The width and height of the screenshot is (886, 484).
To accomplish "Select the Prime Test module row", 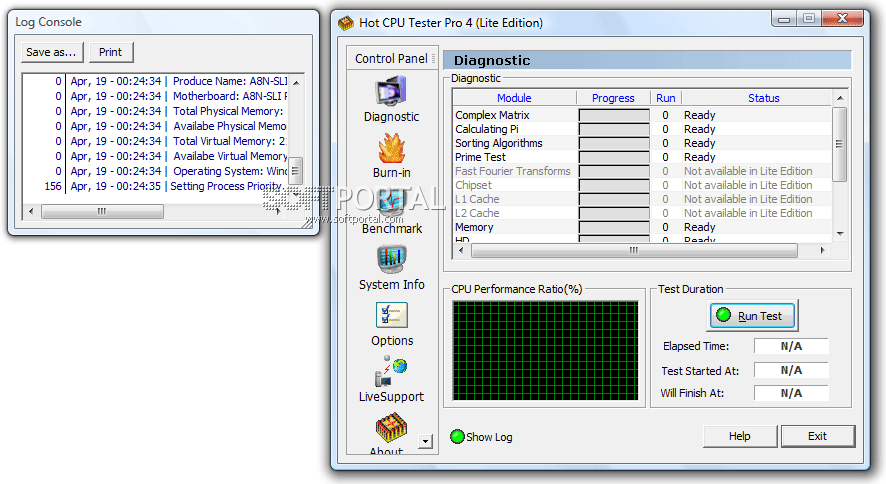I will tap(642, 158).
